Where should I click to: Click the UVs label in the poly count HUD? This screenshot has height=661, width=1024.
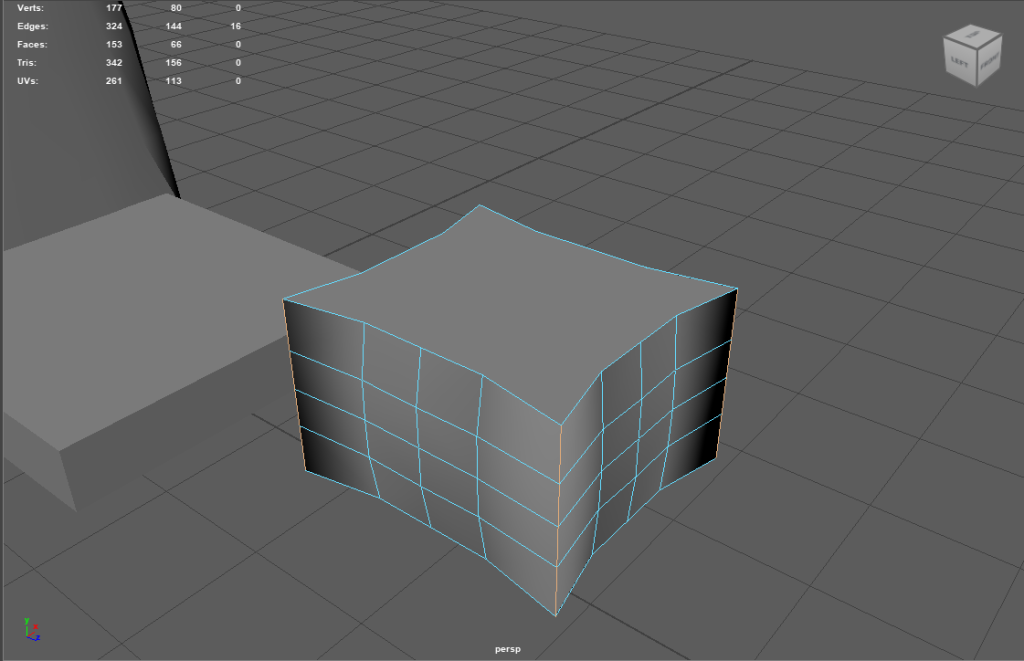pyautogui.click(x=28, y=81)
